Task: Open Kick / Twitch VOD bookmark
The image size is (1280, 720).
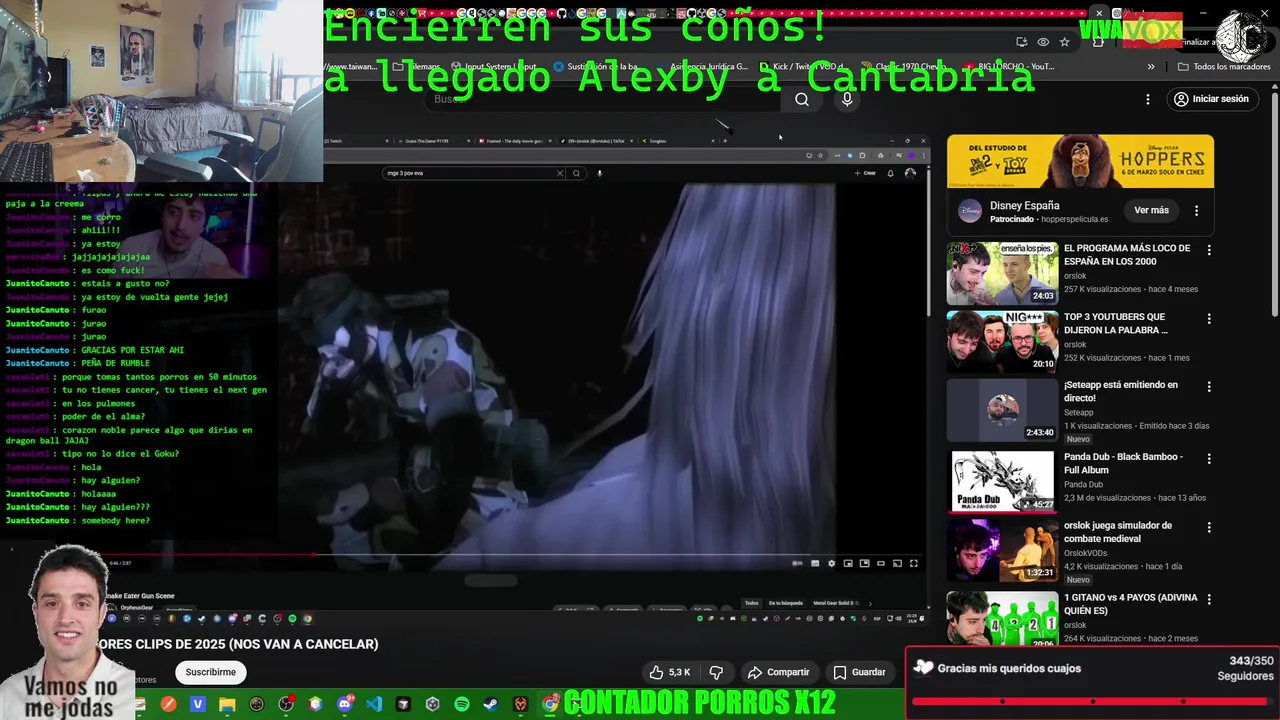Action: (800, 67)
